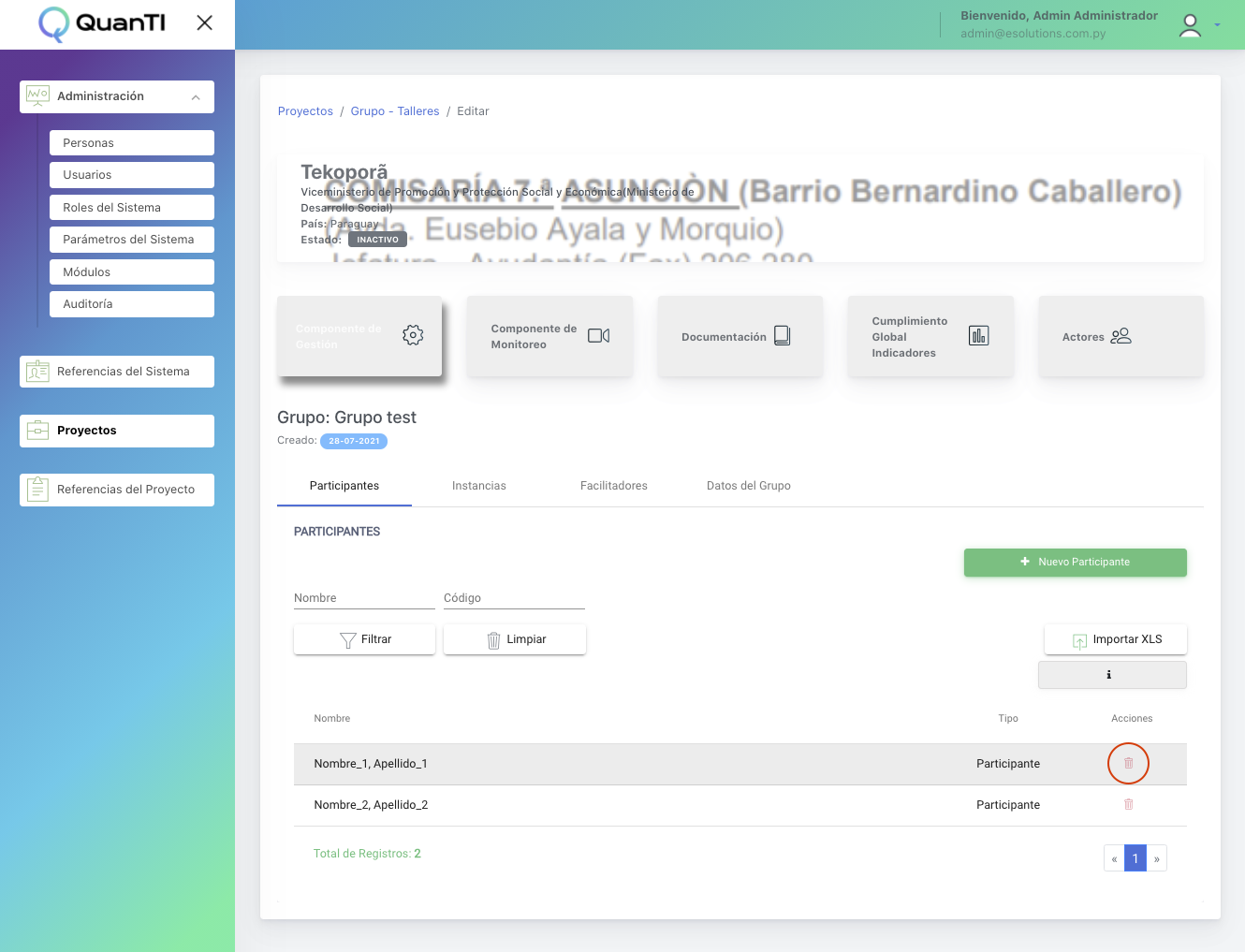Open Cumplimiento Global Indicadores card

tap(930, 336)
